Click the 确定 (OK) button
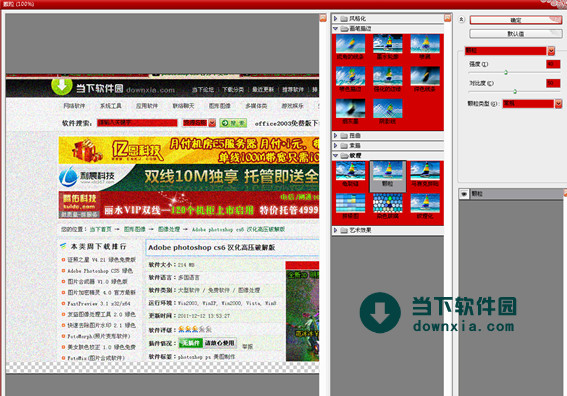The height and width of the screenshot is (396, 567). pyautogui.click(x=516, y=20)
